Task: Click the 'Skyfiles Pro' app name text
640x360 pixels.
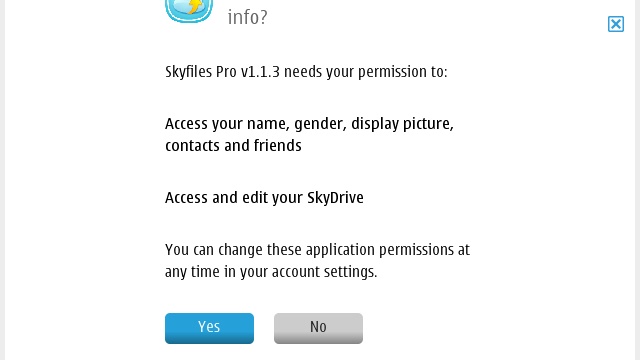Action: tap(201, 72)
